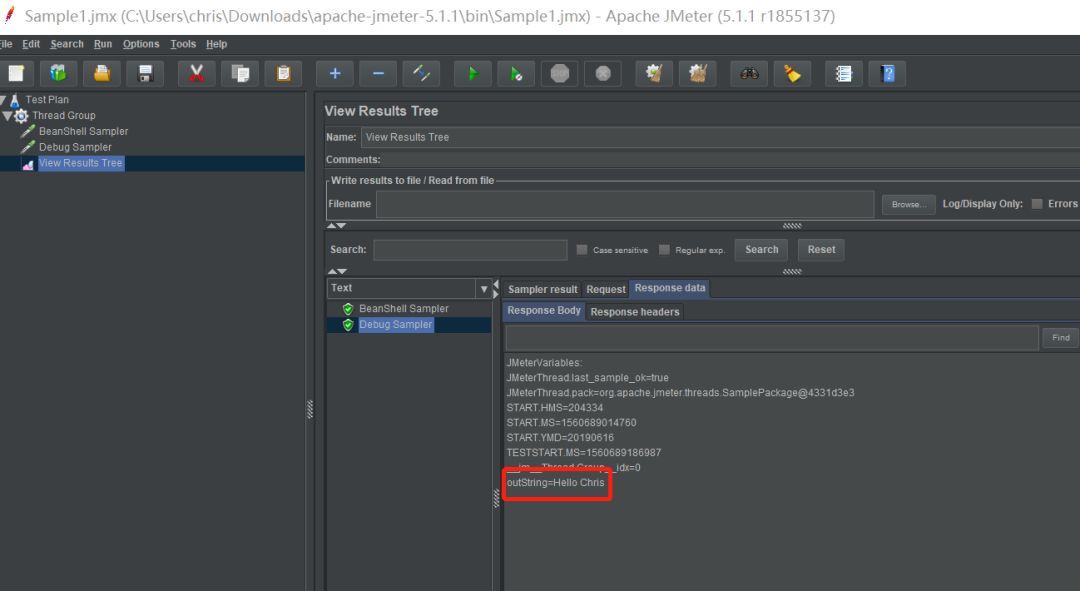
Task: Switch to the Sampler result tab
Action: (542, 289)
